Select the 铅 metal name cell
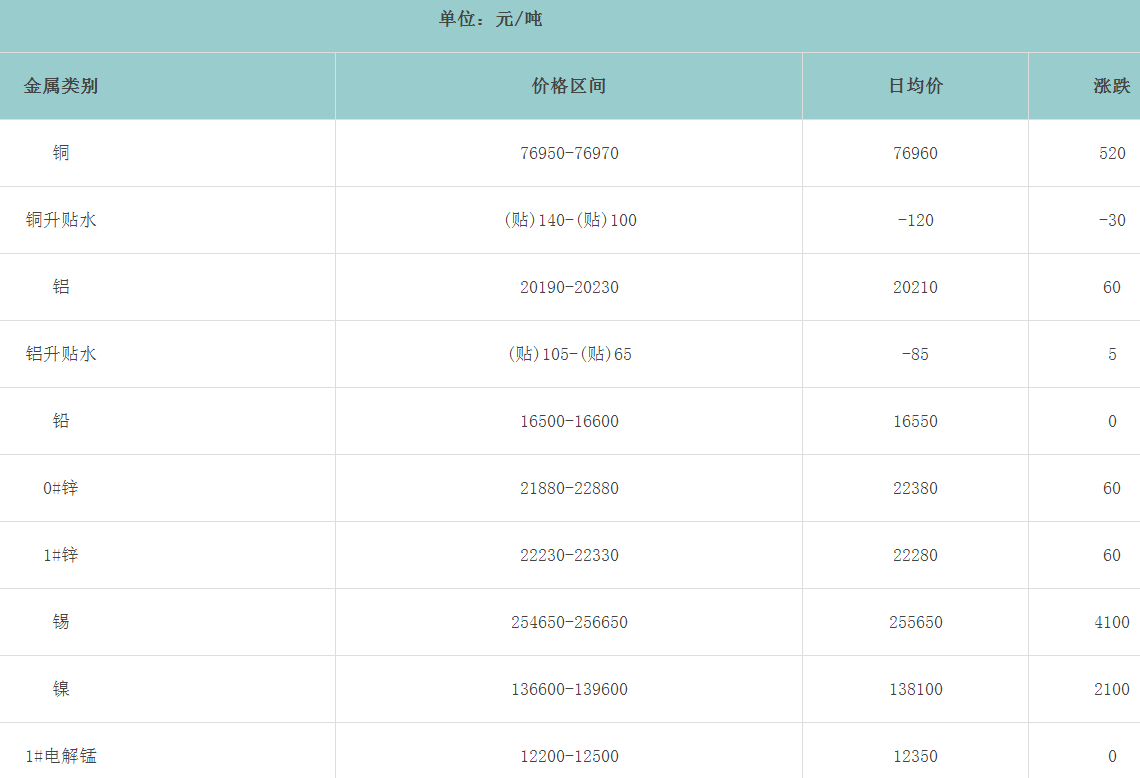The height and width of the screenshot is (778, 1140). tap(61, 421)
